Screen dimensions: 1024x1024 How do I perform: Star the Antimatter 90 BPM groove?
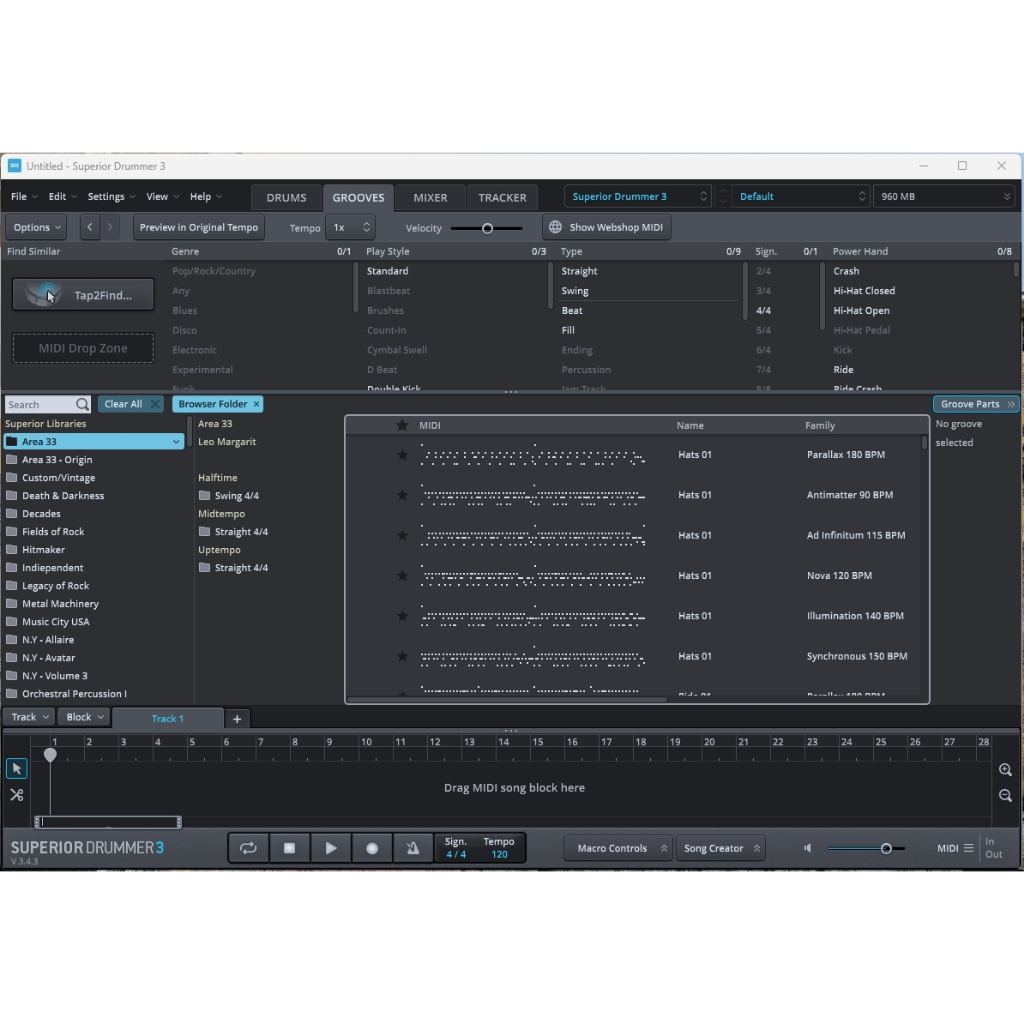(402, 495)
